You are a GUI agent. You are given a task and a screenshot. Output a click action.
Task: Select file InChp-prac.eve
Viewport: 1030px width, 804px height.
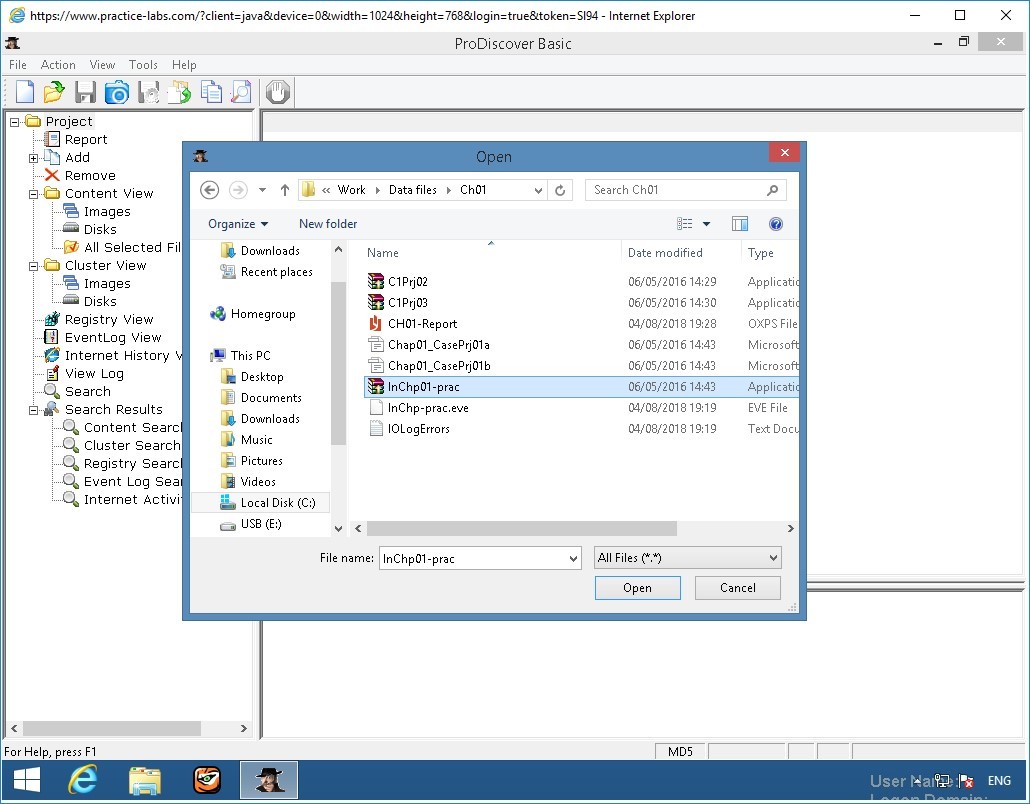(x=428, y=408)
